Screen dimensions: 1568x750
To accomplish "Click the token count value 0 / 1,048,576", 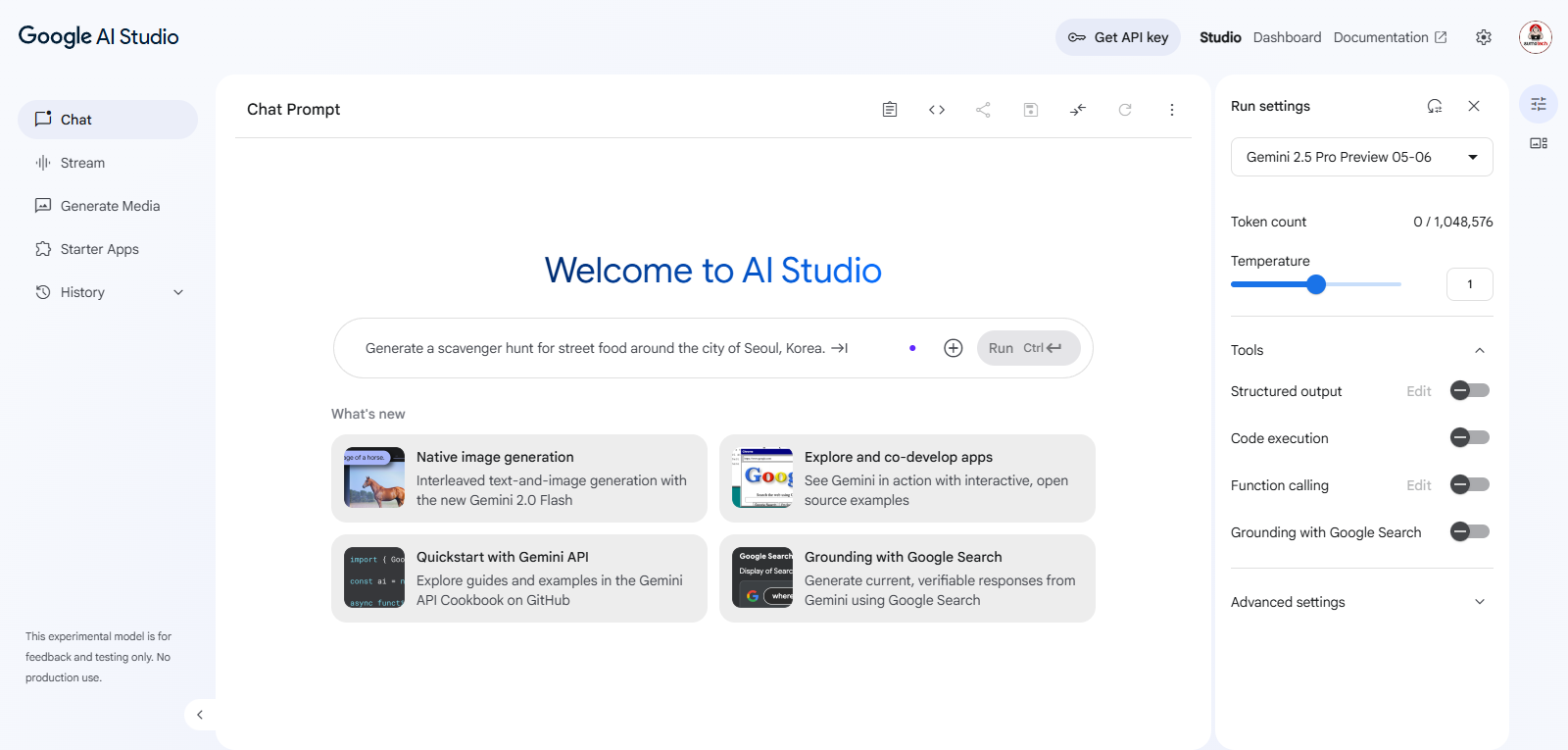I will click(x=1453, y=222).
